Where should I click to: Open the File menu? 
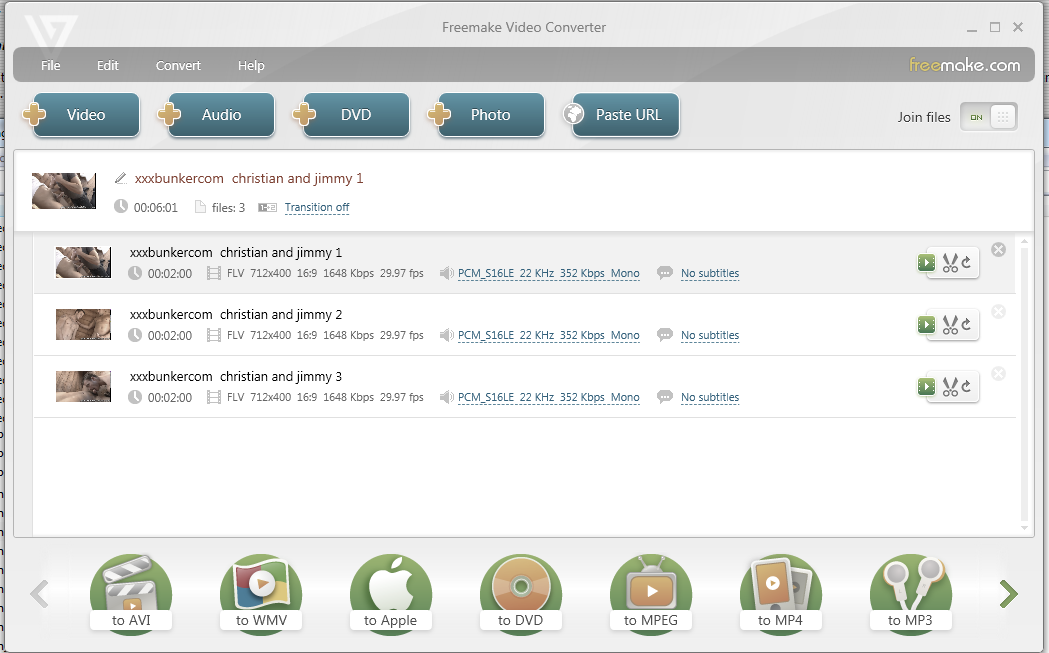[51, 66]
